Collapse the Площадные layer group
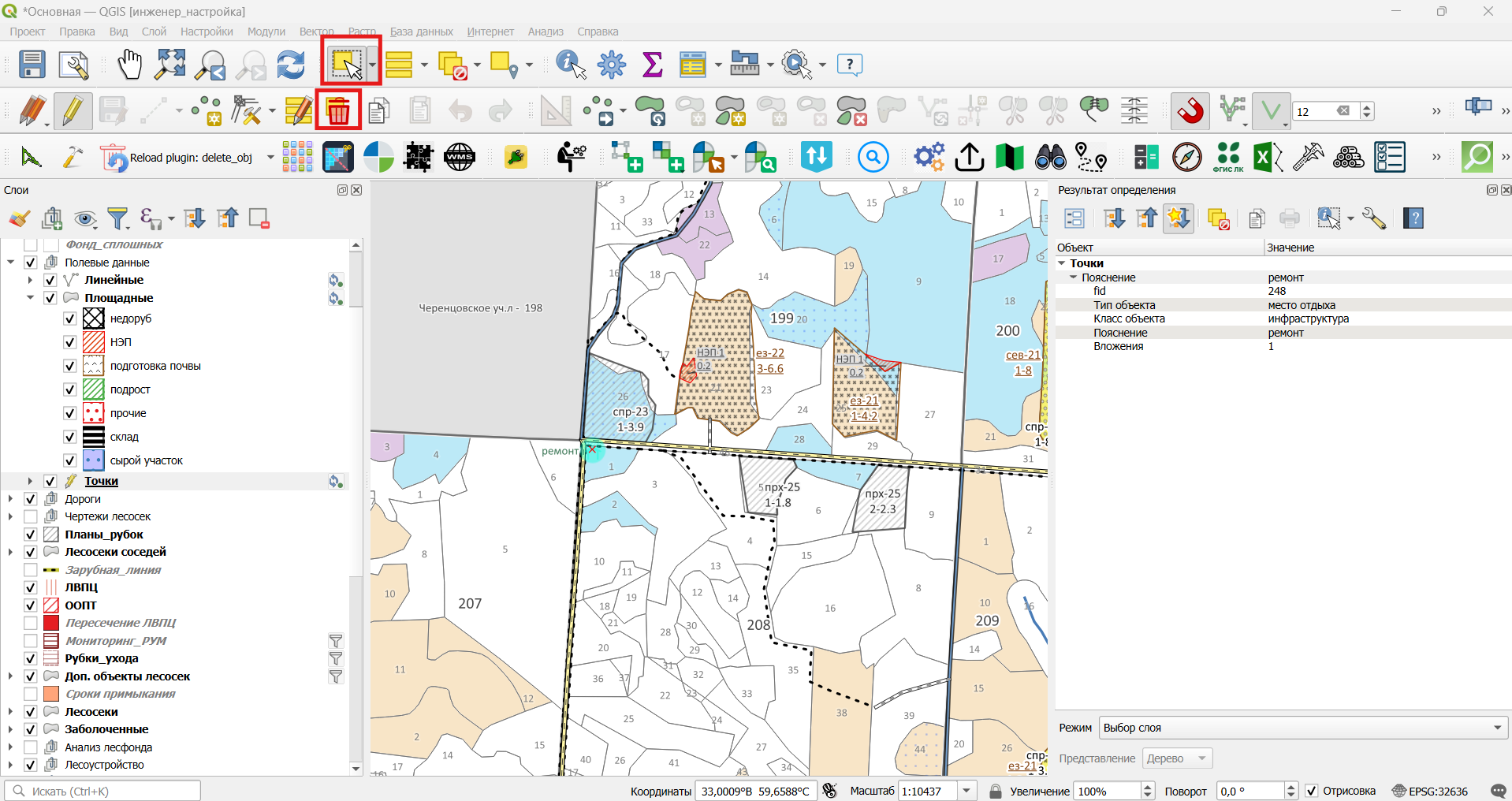The width and height of the screenshot is (1512, 801). pyautogui.click(x=30, y=298)
